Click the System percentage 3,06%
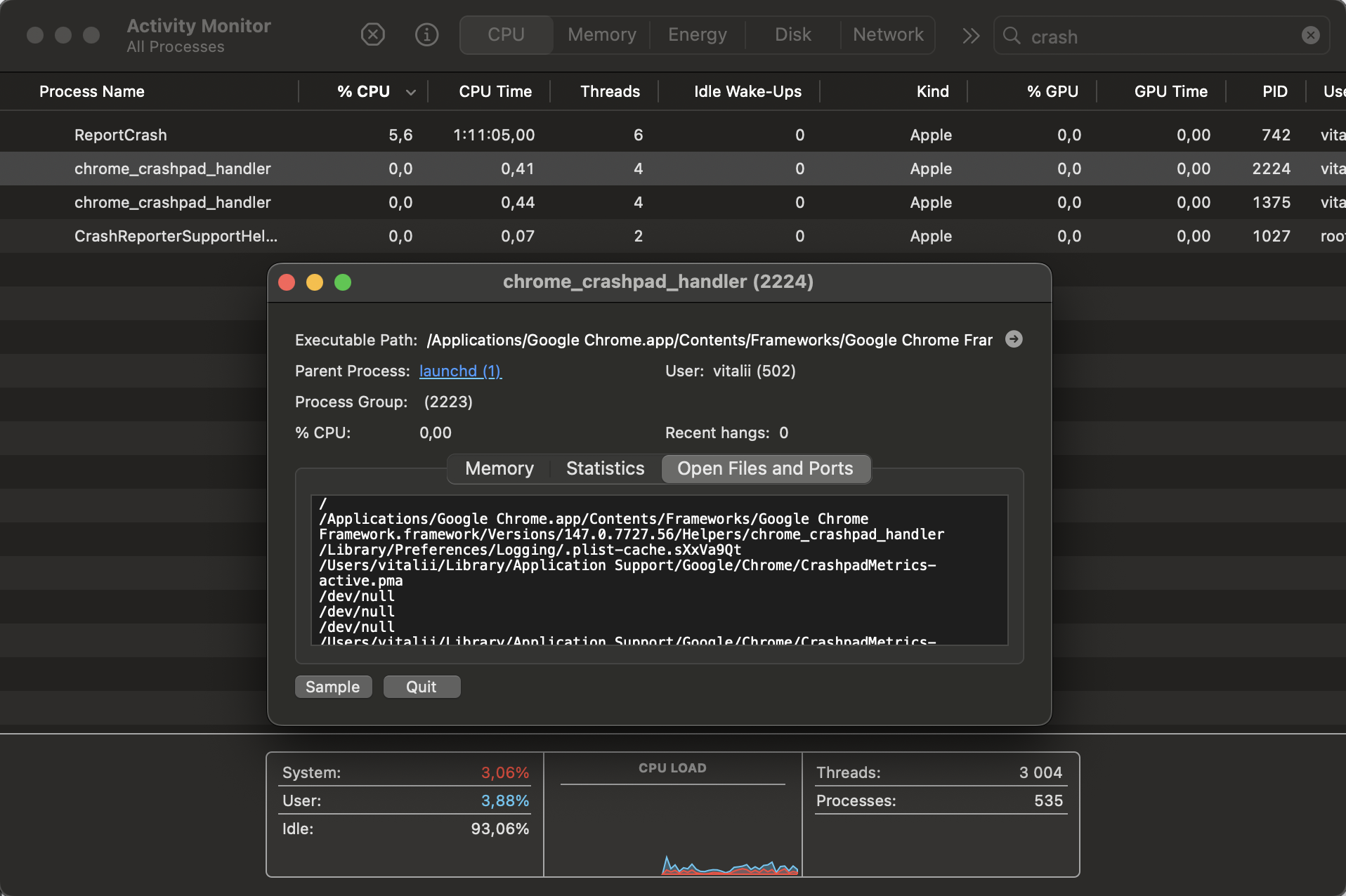The height and width of the screenshot is (896, 1346). click(x=505, y=772)
